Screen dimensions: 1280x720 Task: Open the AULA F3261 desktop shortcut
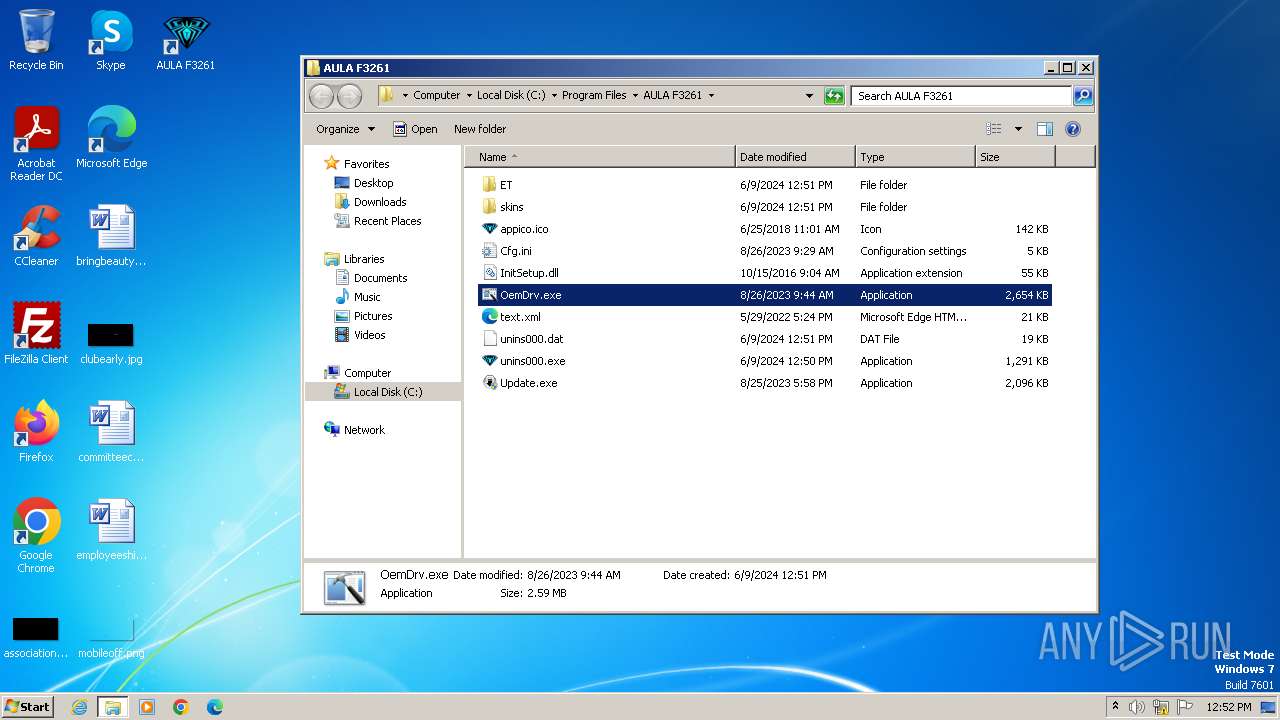pos(185,40)
